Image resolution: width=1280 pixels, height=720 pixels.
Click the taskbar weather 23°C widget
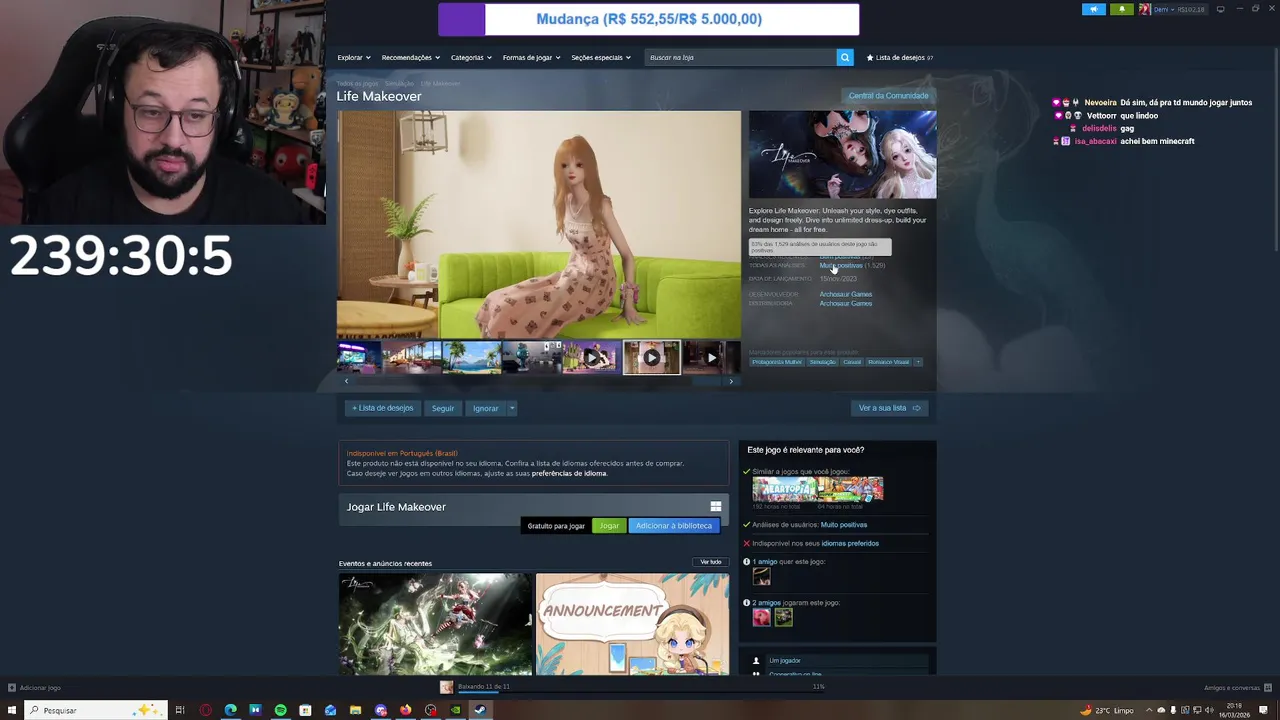[x=1107, y=710]
